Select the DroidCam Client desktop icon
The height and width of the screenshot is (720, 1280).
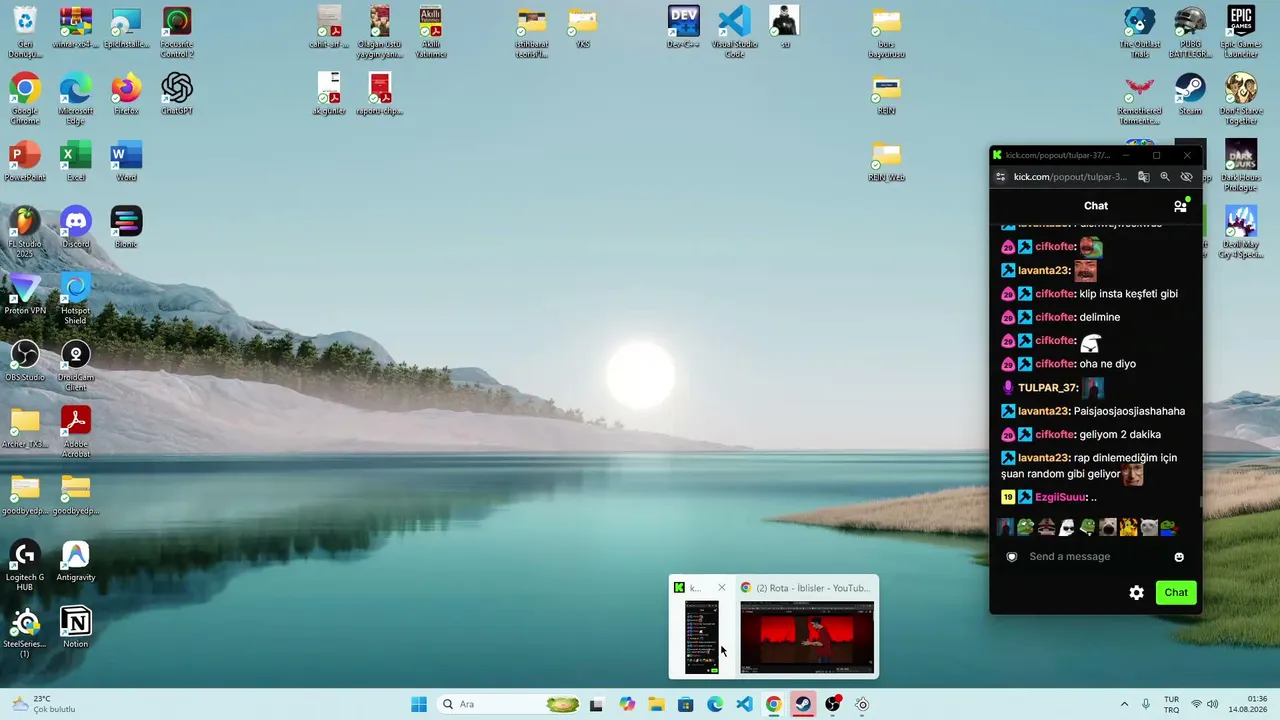tap(75, 365)
